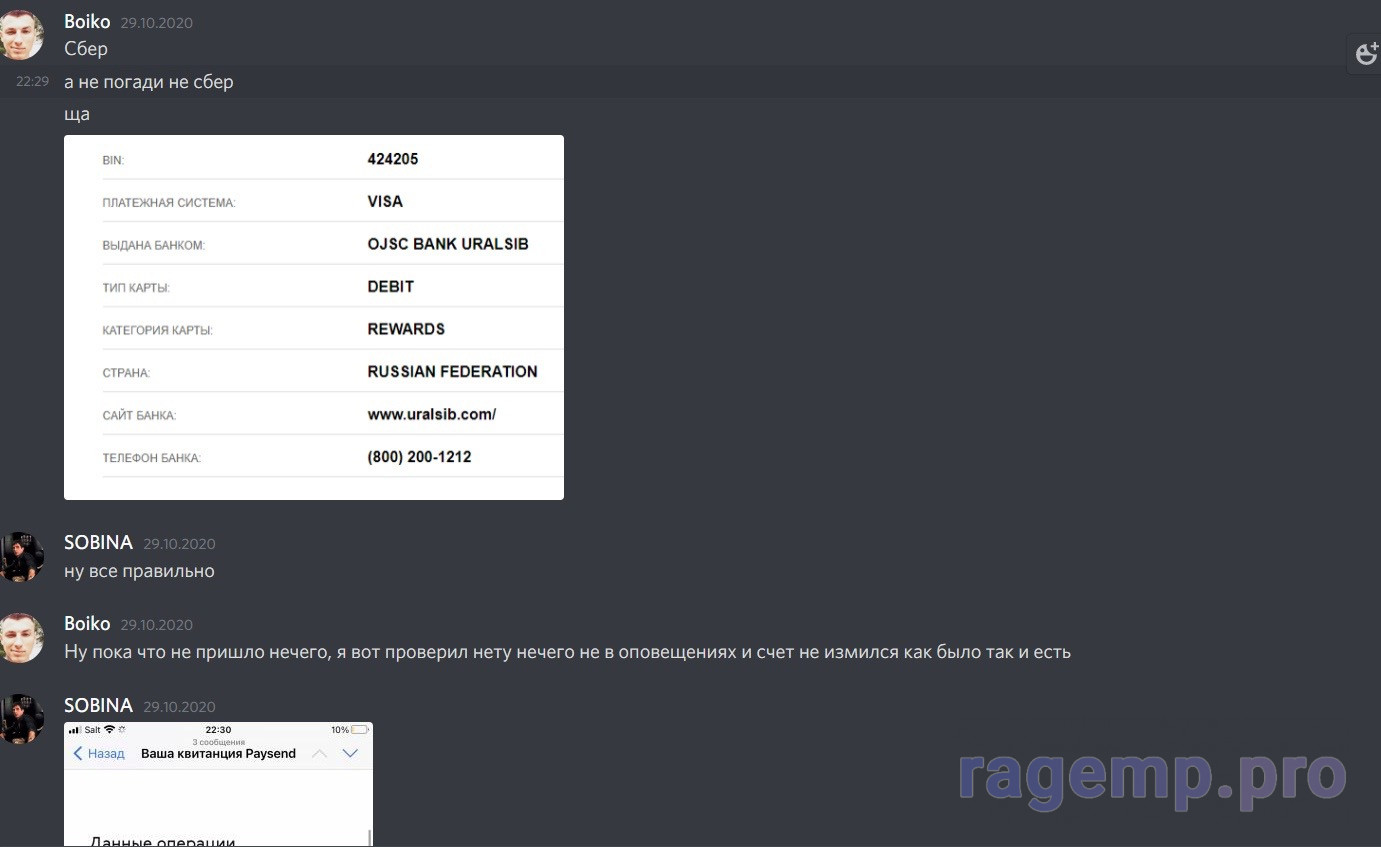Click the 'REWARDS' card category value
Screen dimensions: 1381x847
pyautogui.click(x=406, y=329)
